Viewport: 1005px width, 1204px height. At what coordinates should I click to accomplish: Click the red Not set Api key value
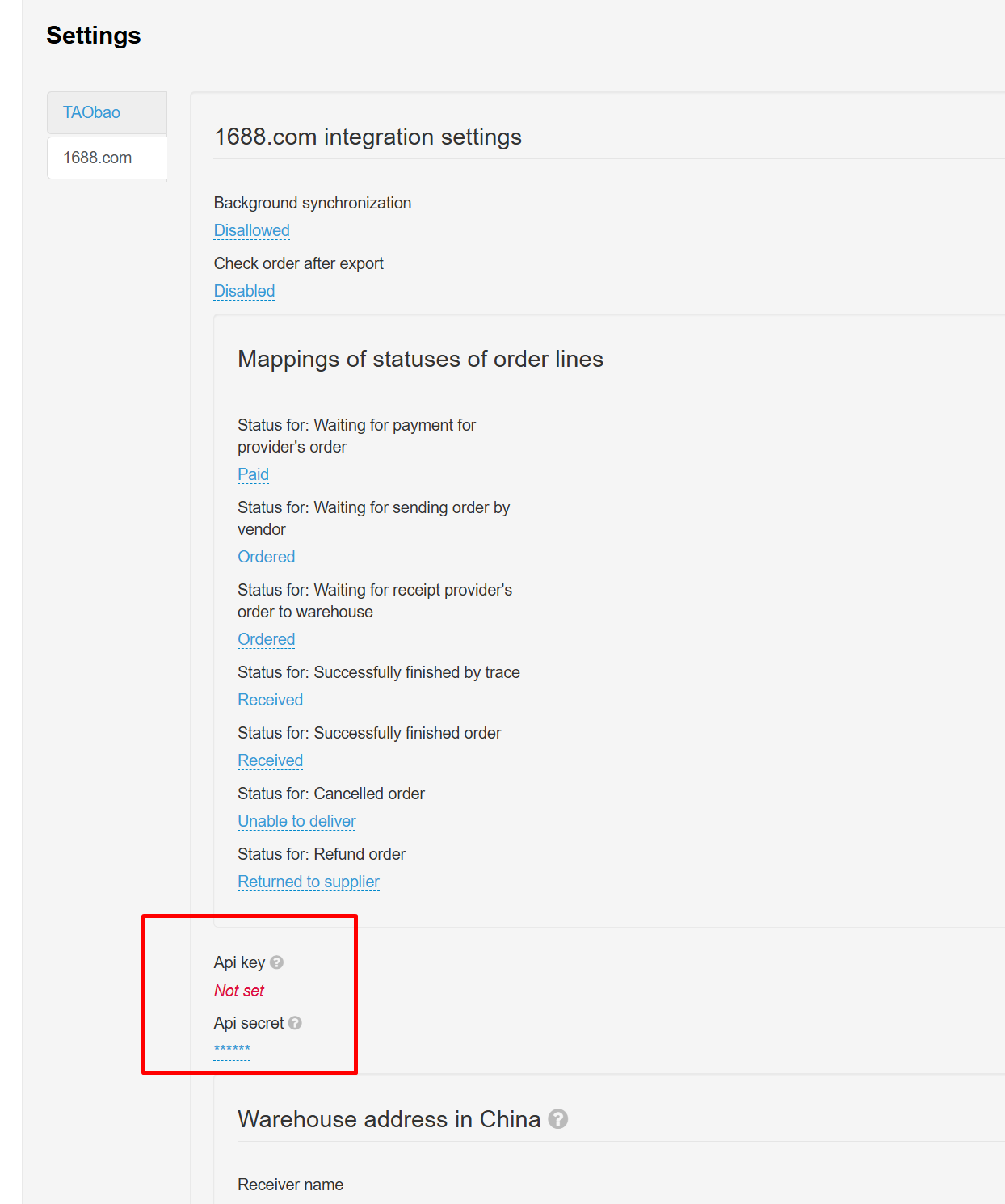pyautogui.click(x=239, y=991)
